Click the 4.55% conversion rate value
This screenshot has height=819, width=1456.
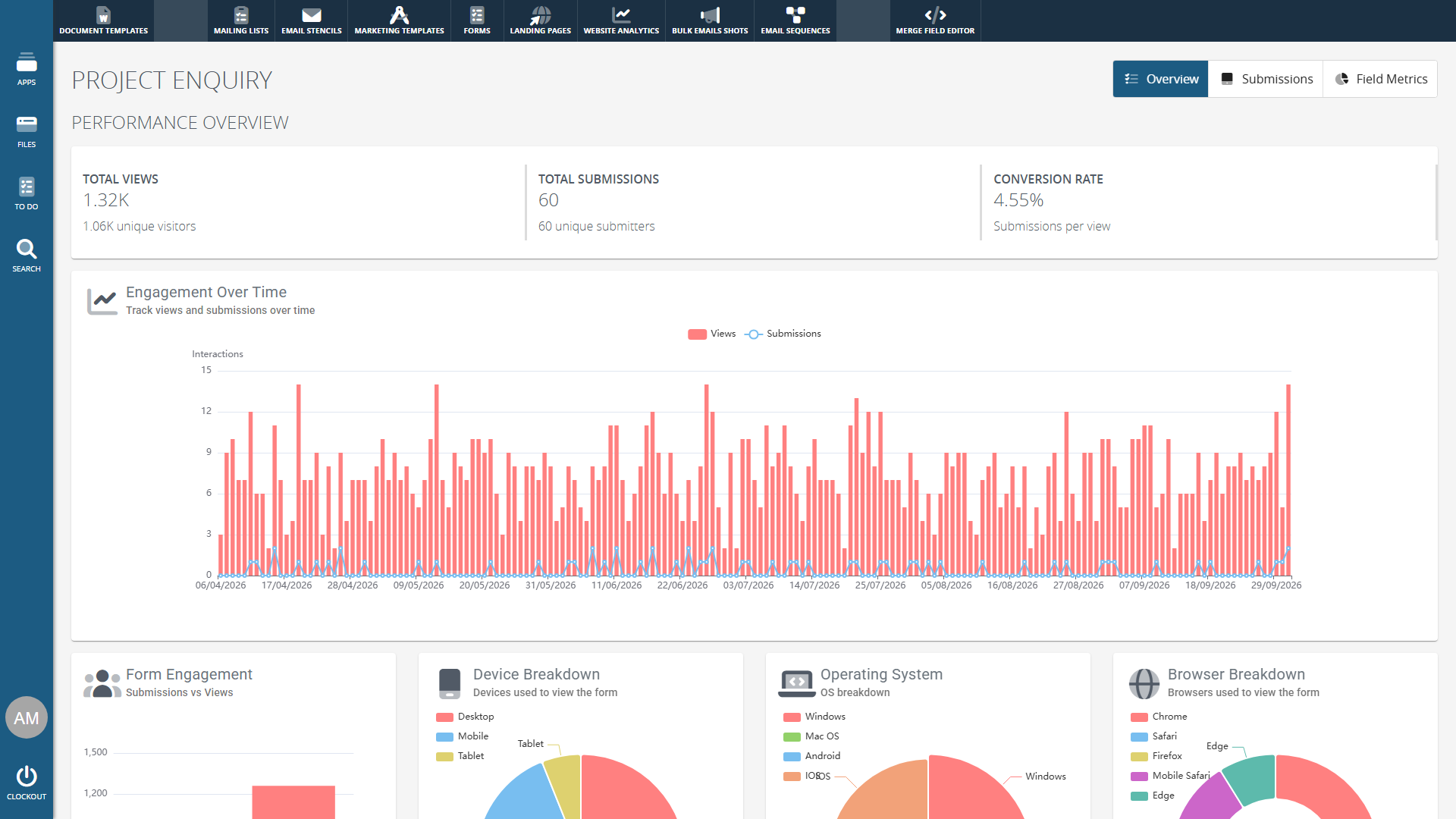1018,200
